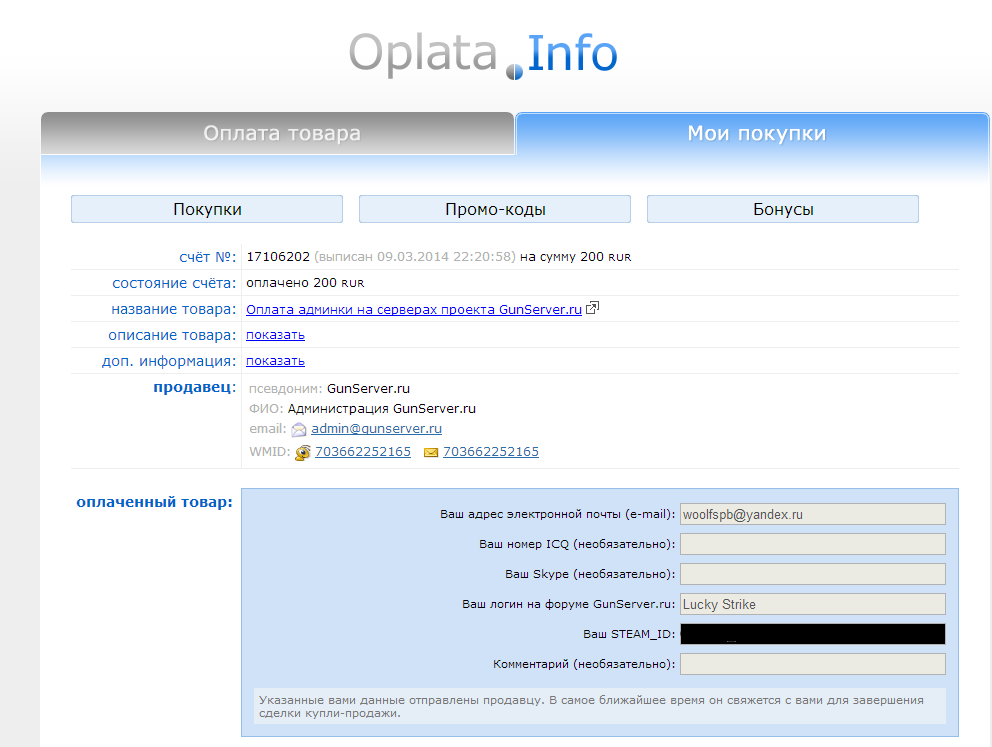
Task: Click the Skype input field
Action: tap(812, 574)
